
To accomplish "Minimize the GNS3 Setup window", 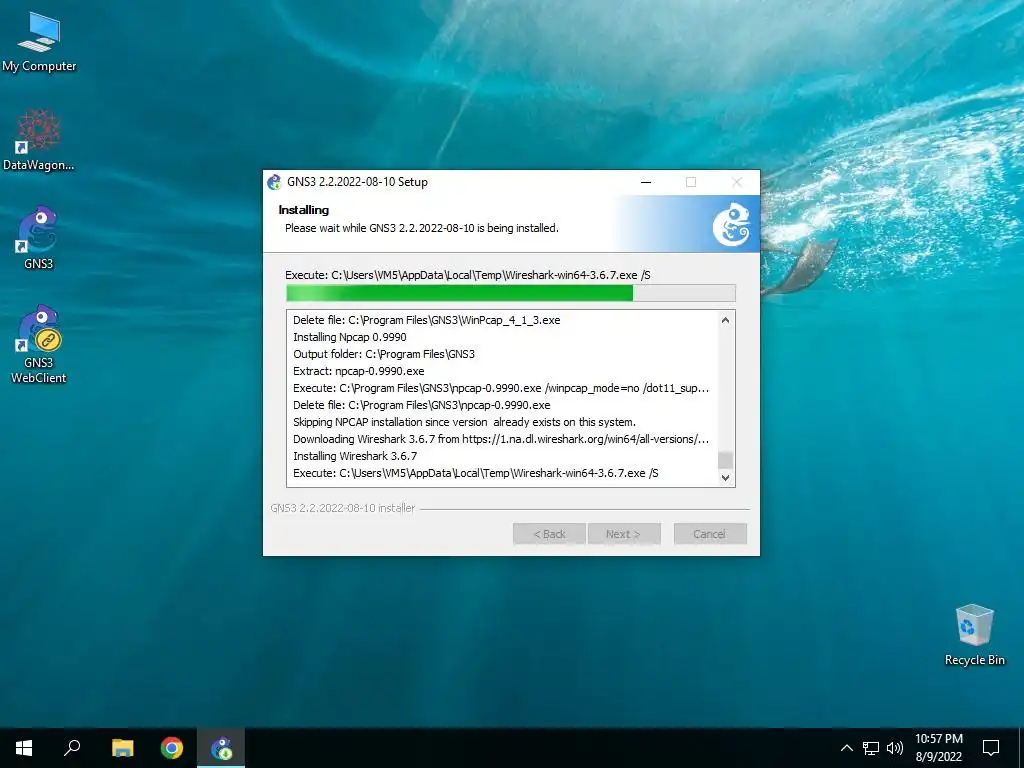I will click(646, 182).
